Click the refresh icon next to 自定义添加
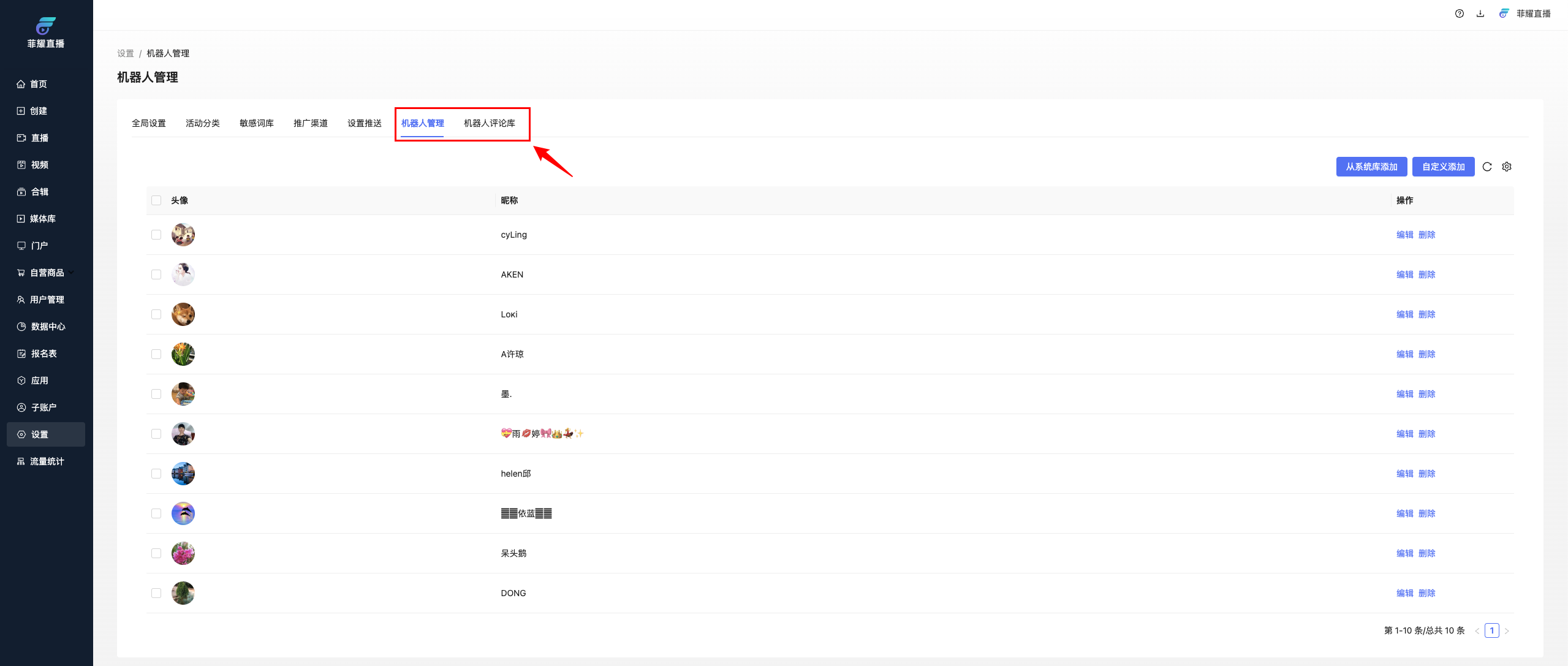The height and width of the screenshot is (666, 1568). [x=1487, y=167]
